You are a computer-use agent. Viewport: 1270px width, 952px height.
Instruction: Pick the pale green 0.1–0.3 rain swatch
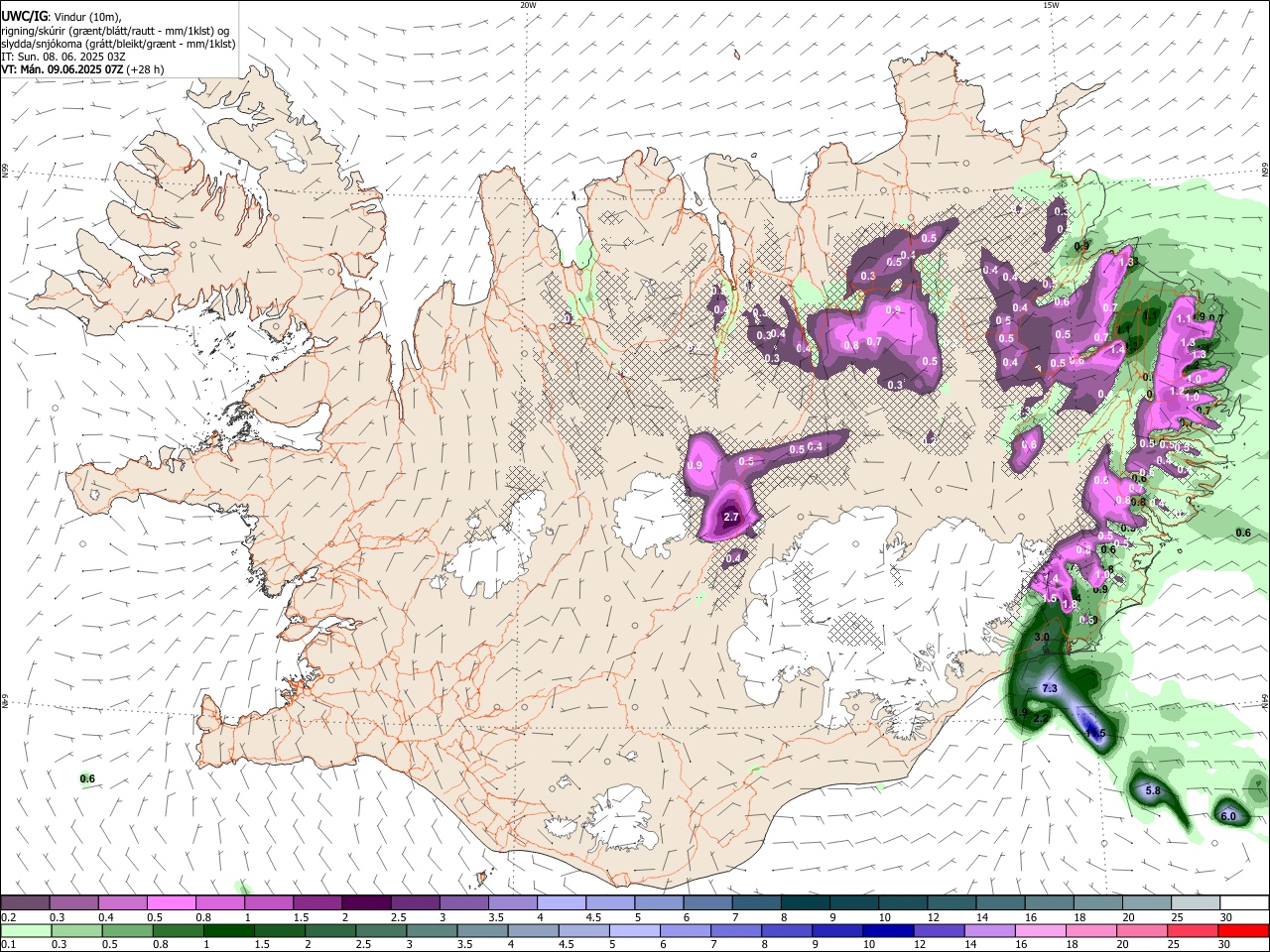(x=26, y=930)
